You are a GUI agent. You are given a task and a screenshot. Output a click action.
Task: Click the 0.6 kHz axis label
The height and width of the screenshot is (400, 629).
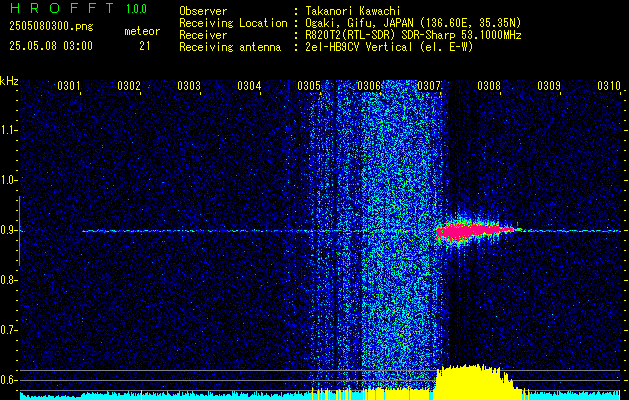tap(8, 380)
